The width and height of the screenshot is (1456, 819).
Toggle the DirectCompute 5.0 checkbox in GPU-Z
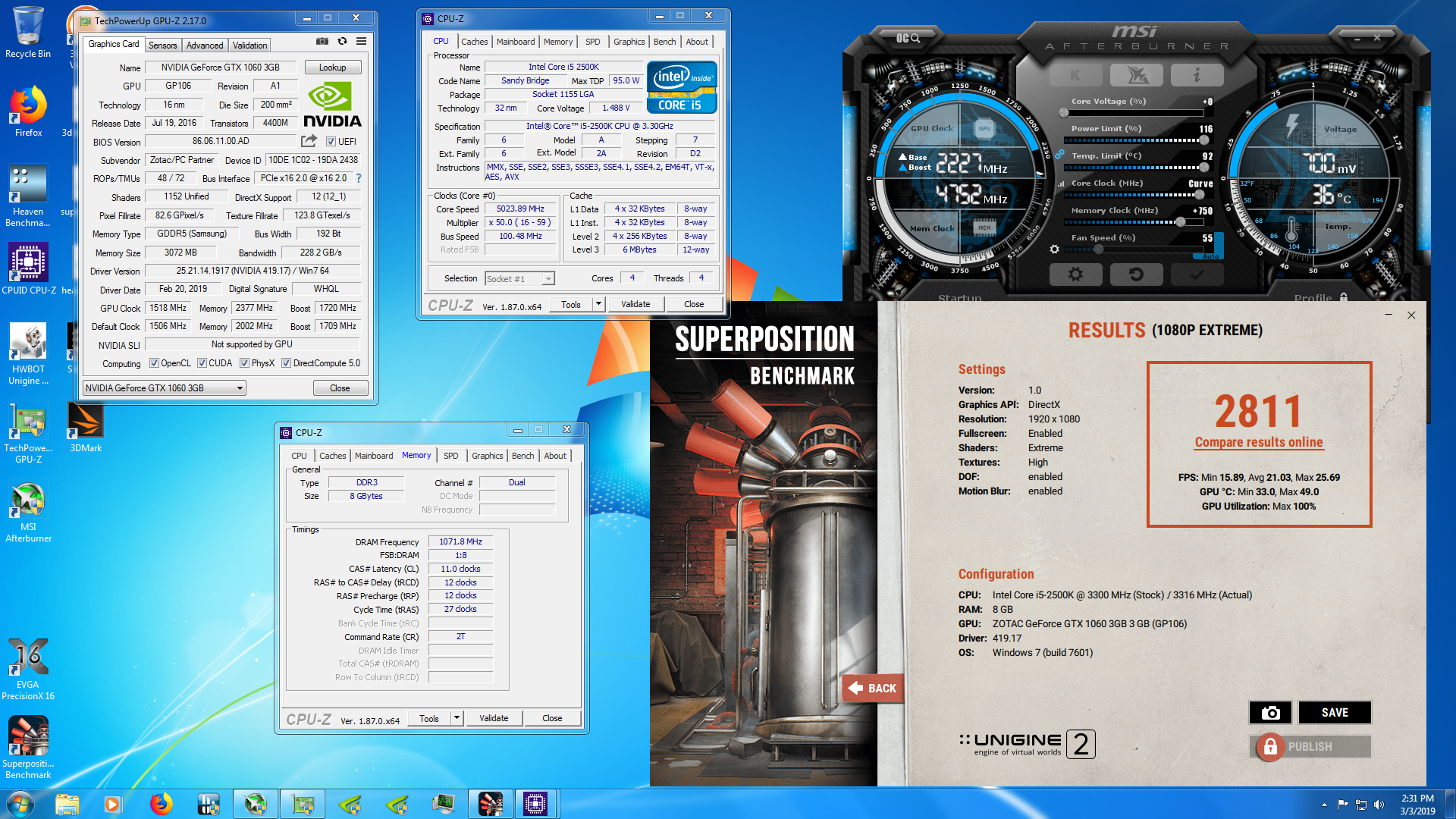pos(286,363)
